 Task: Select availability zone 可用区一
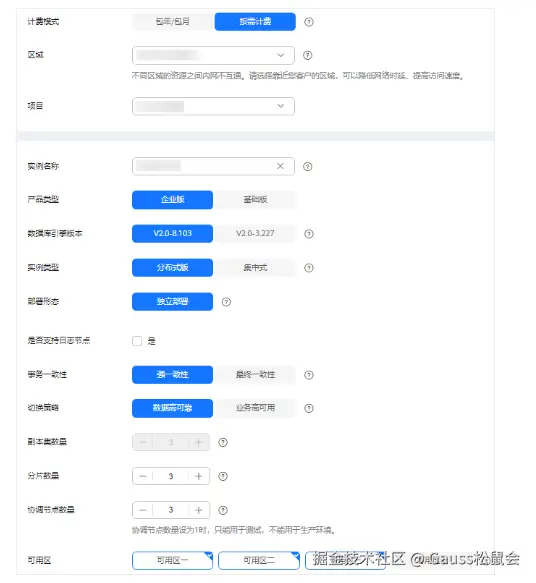click(x=172, y=560)
